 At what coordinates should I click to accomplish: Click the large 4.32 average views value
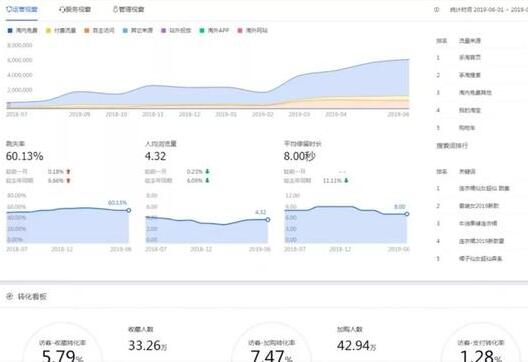point(156,156)
